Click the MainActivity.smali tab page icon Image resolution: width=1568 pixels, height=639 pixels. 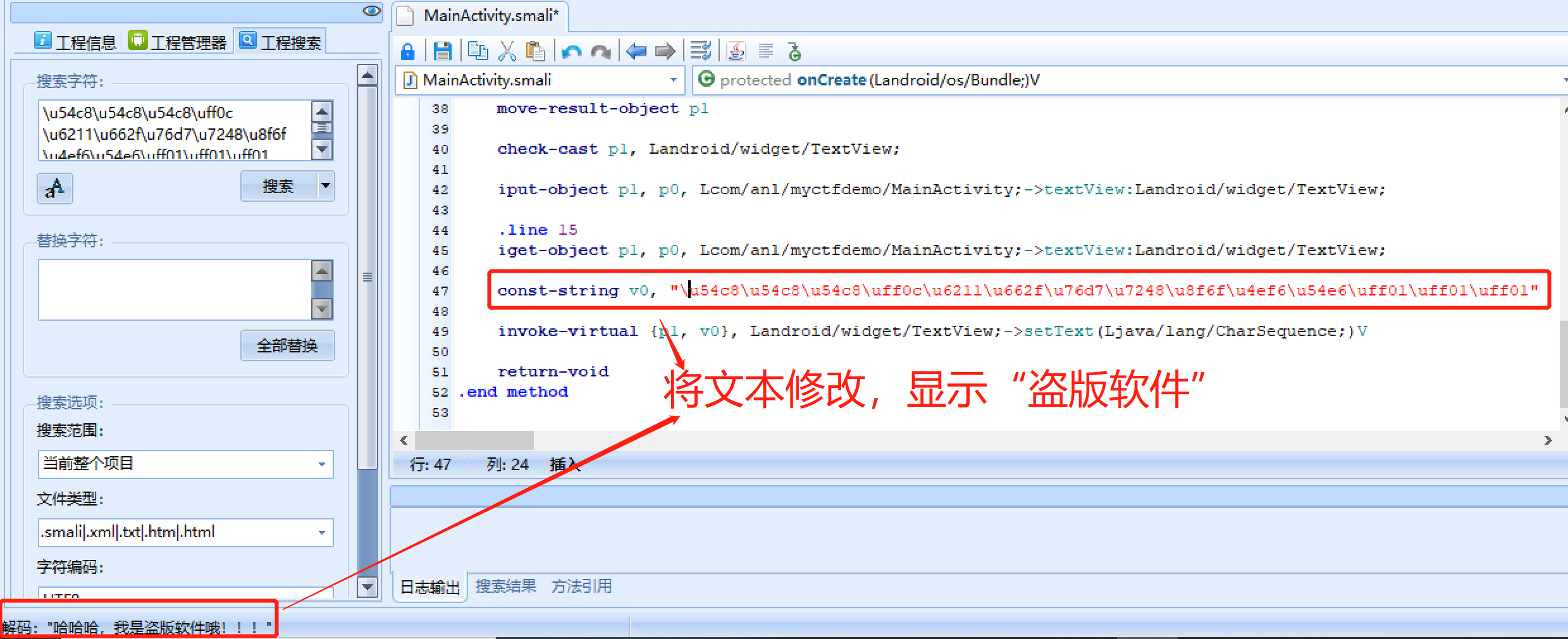405,16
